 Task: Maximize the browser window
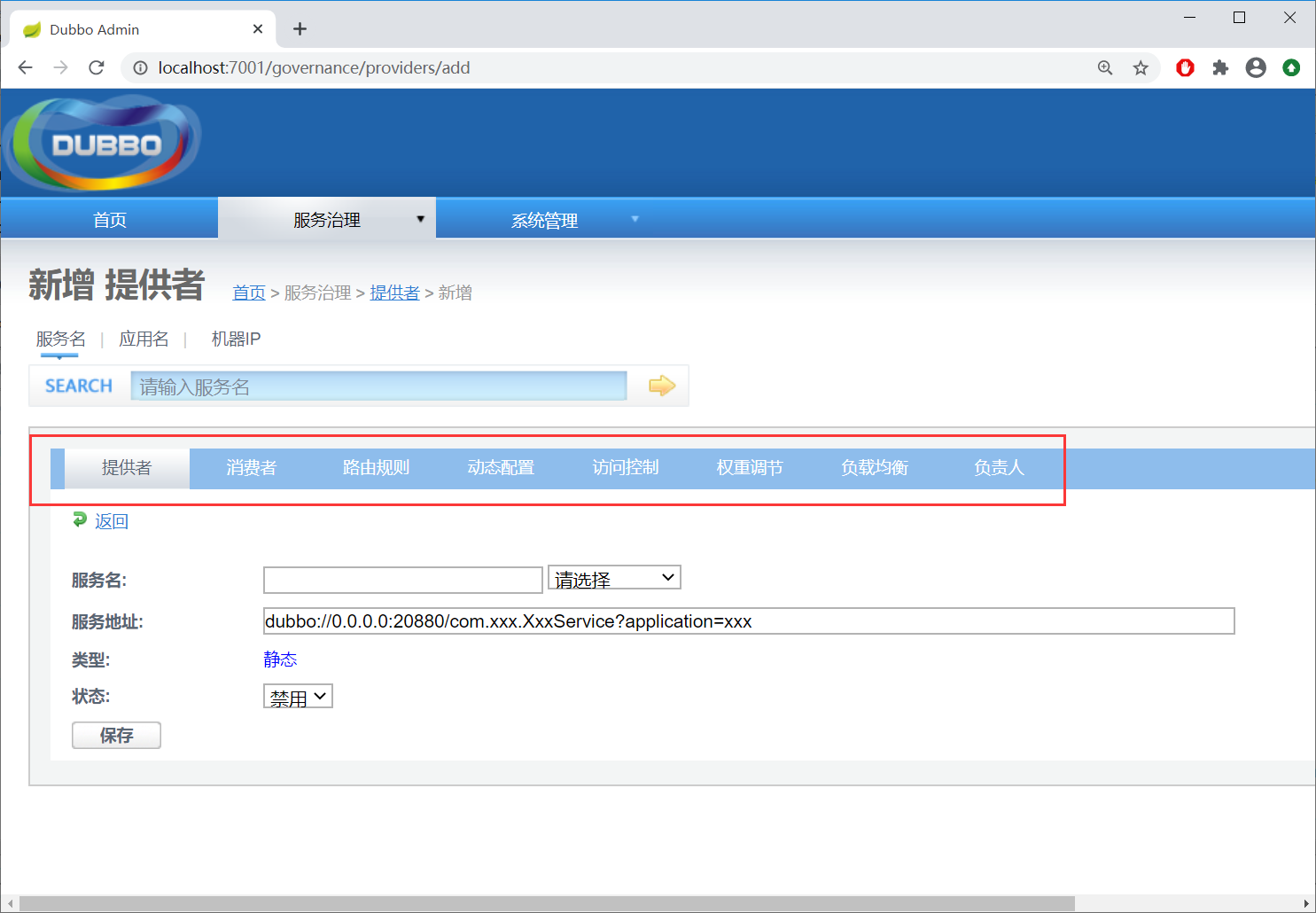1240,18
